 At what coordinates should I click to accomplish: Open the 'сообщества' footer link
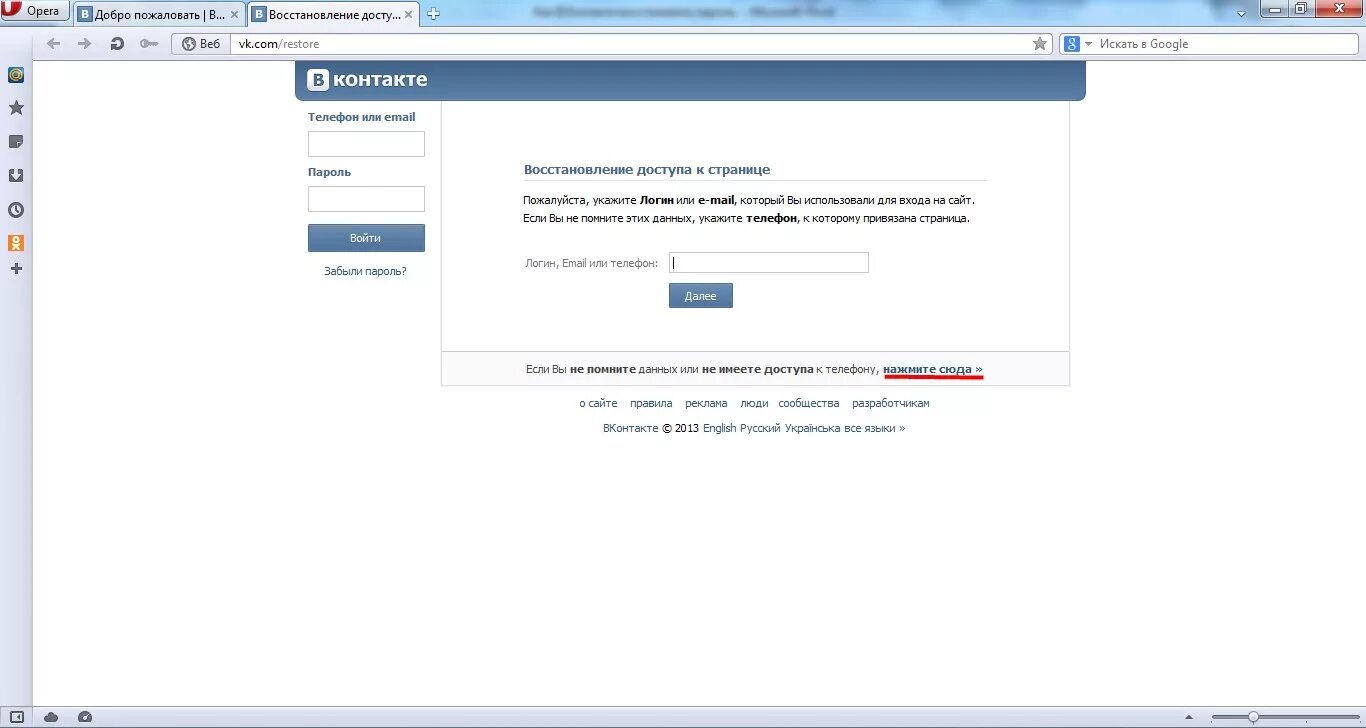[x=809, y=403]
